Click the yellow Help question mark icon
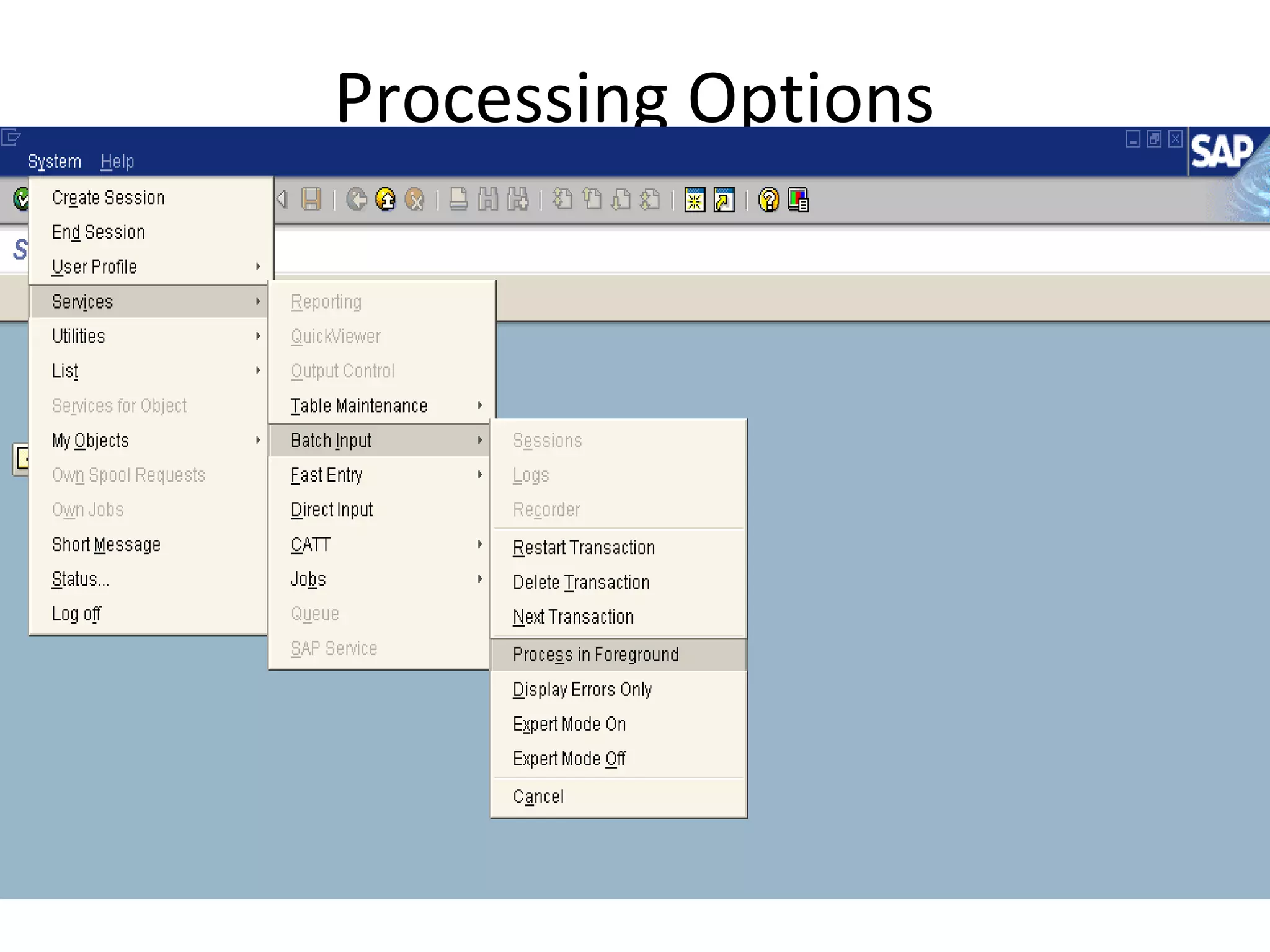The image size is (1270, 952). click(769, 200)
